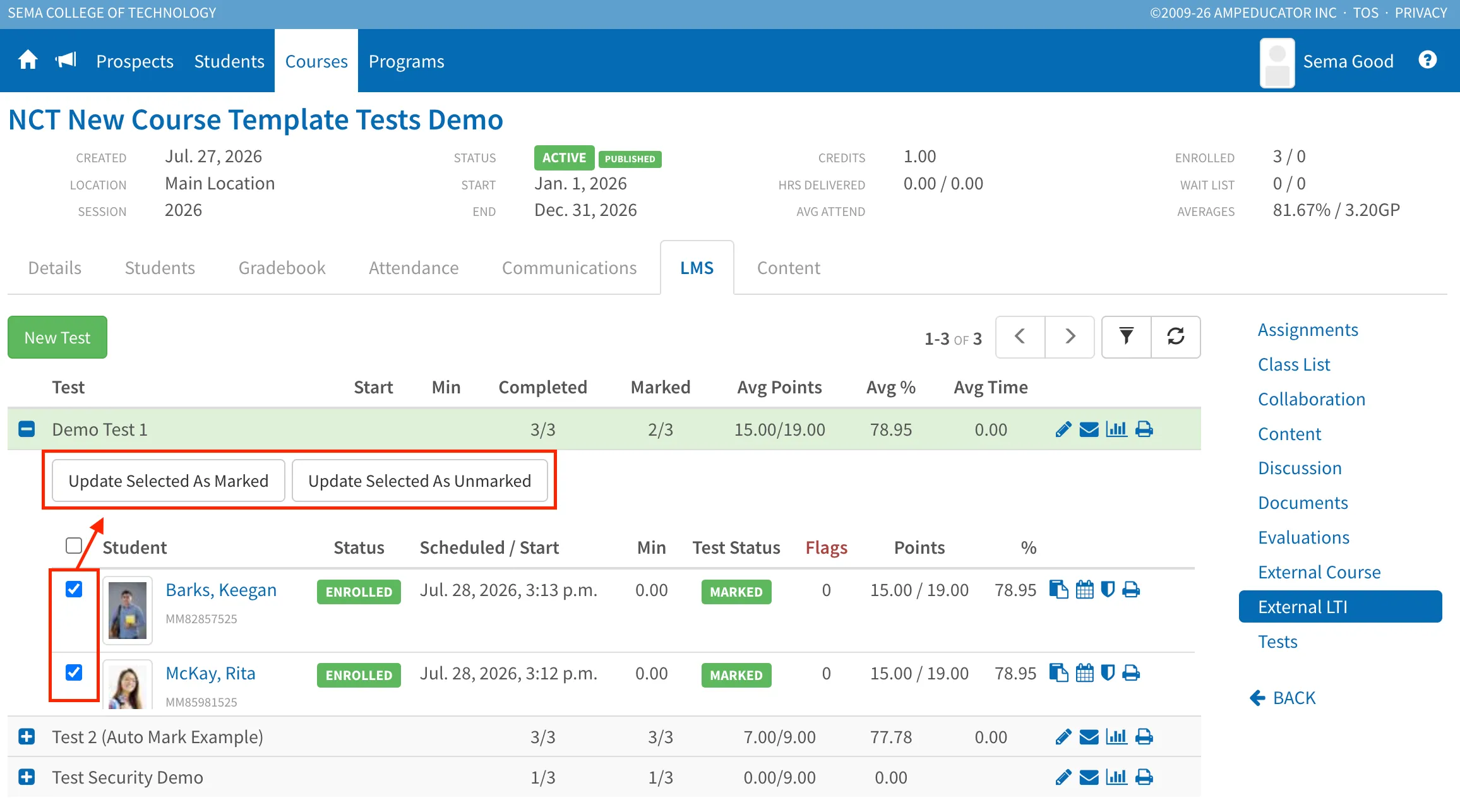
Task: Open the help question mark icon
Action: tap(1427, 60)
